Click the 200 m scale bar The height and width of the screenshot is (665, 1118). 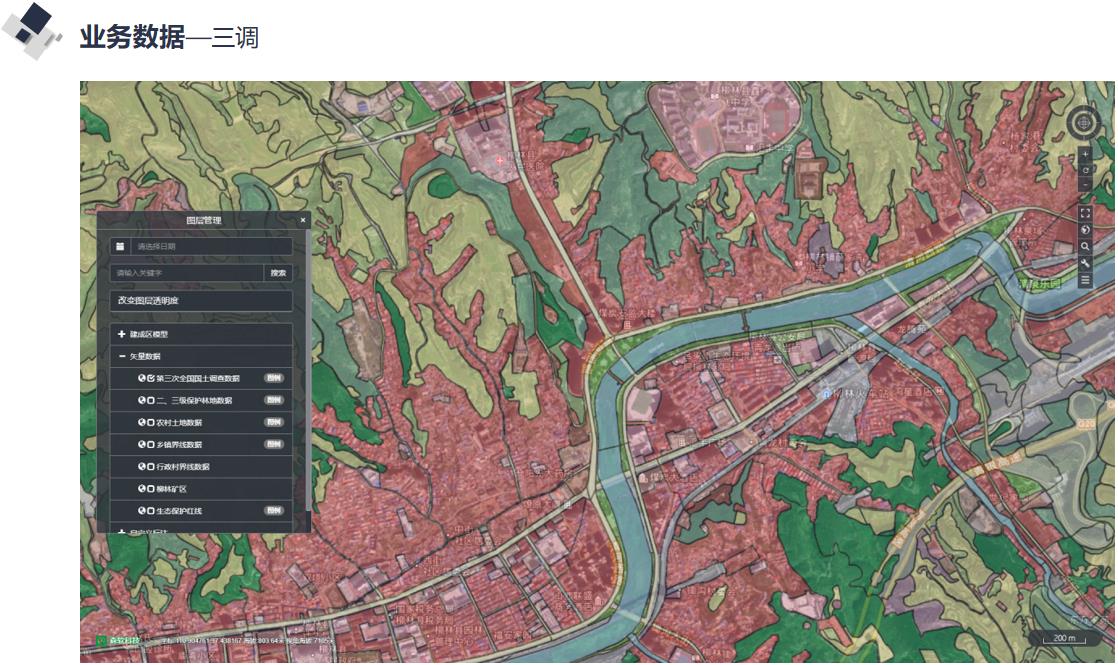(1065, 639)
